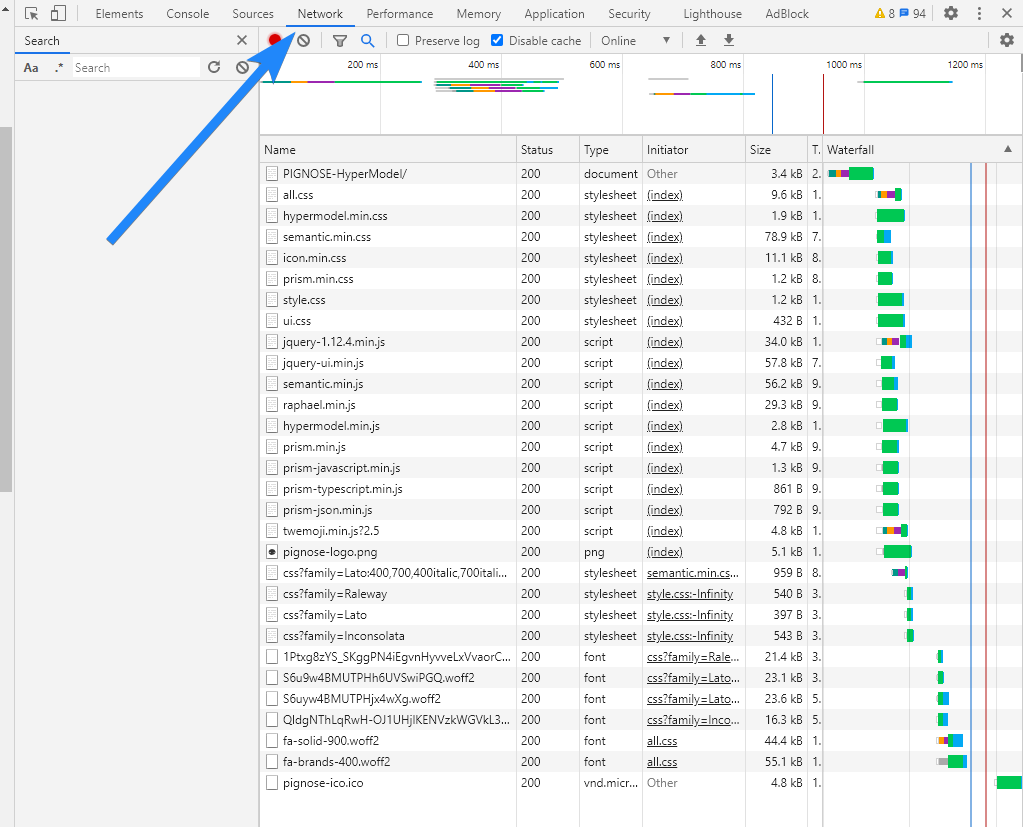Switch to the Elements tab
The width and height of the screenshot is (1023, 827).
119,14
